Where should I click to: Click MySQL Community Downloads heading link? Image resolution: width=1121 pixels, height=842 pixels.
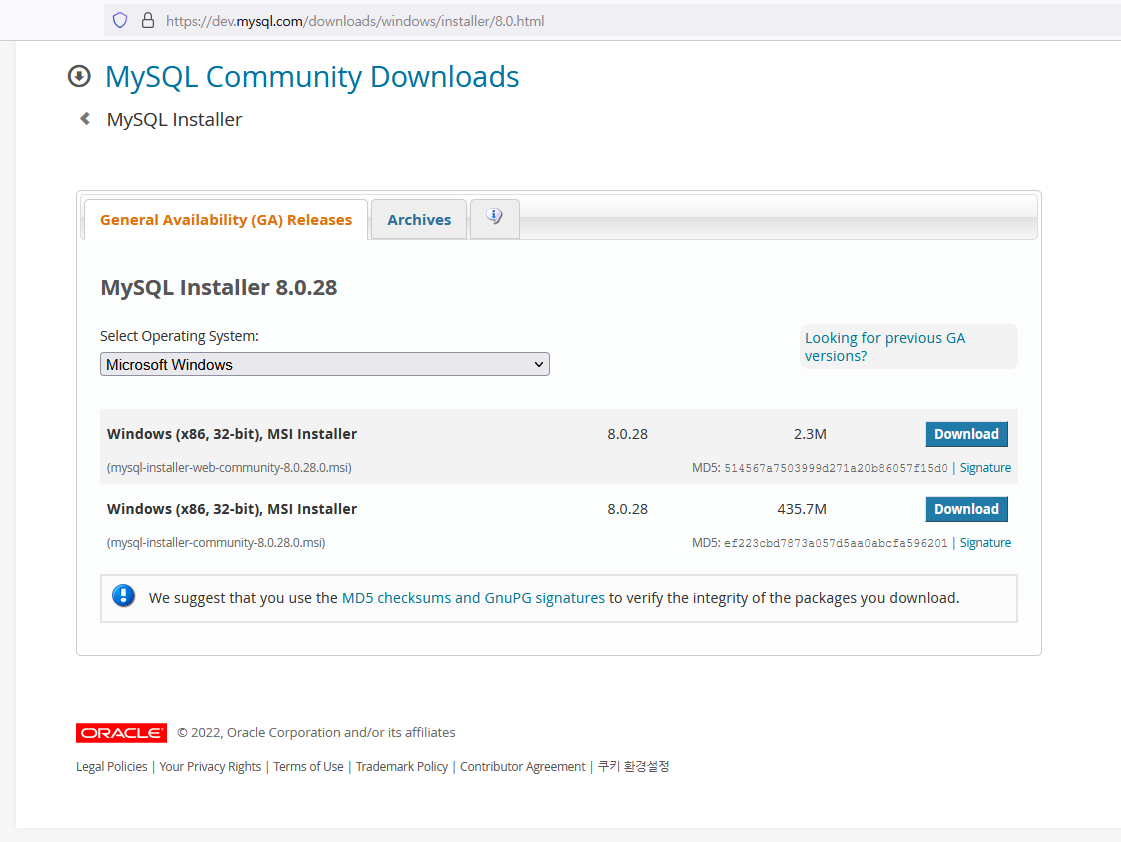[312, 76]
